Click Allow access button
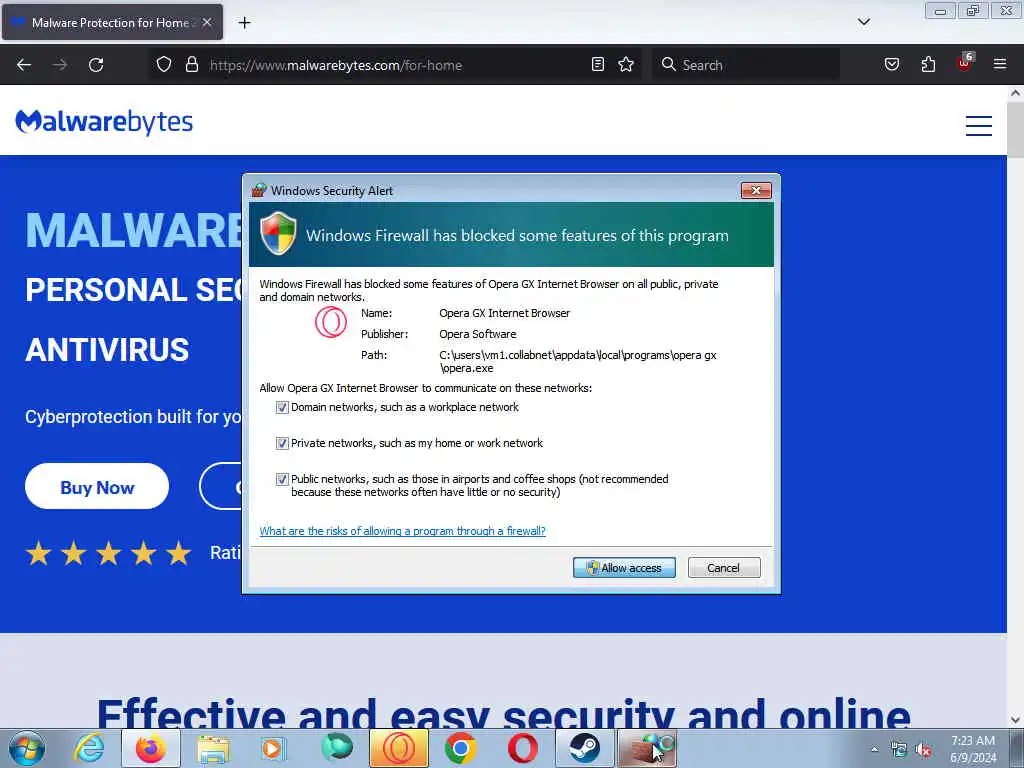 (624, 568)
